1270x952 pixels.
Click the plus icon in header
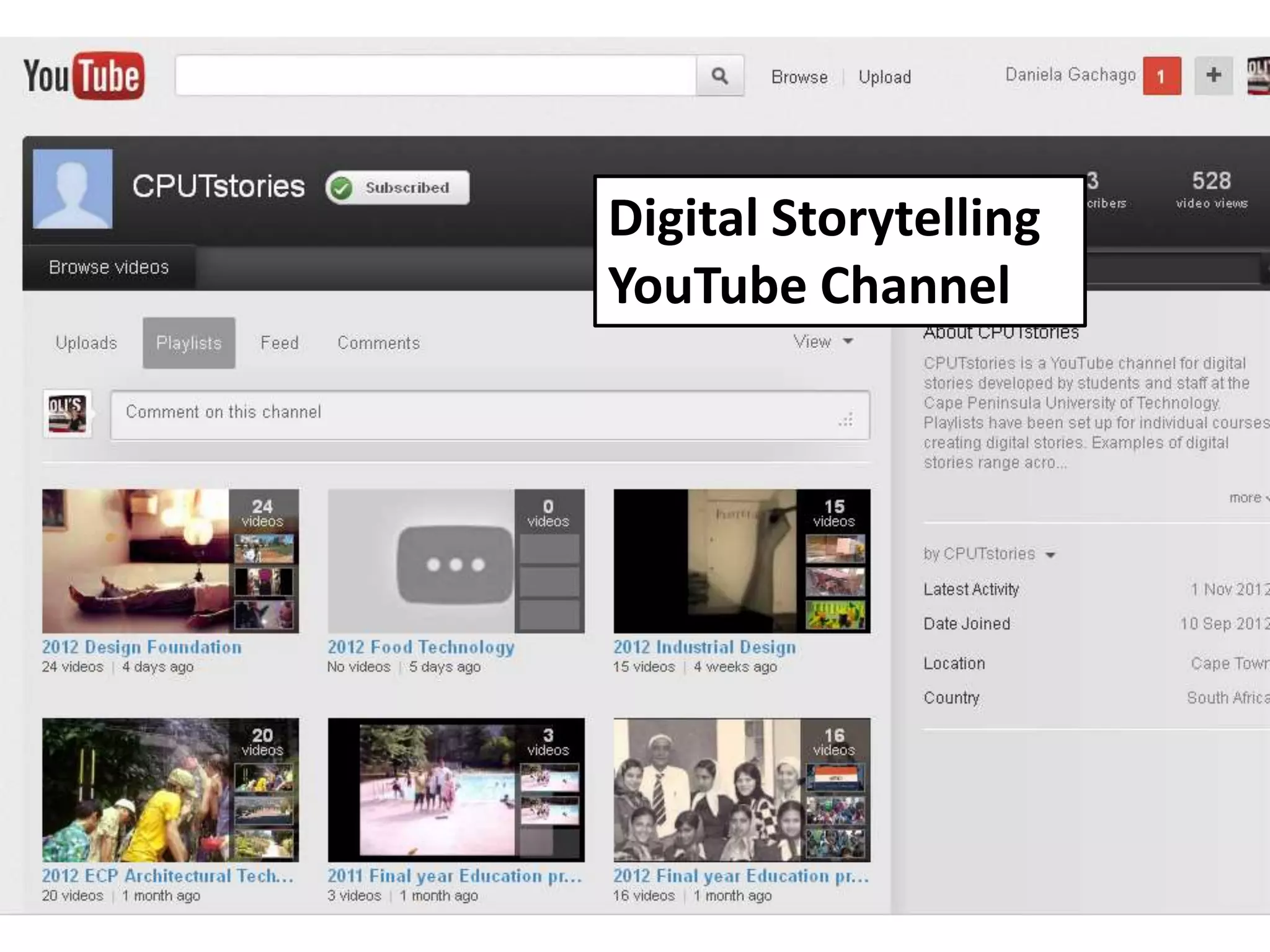[1214, 76]
